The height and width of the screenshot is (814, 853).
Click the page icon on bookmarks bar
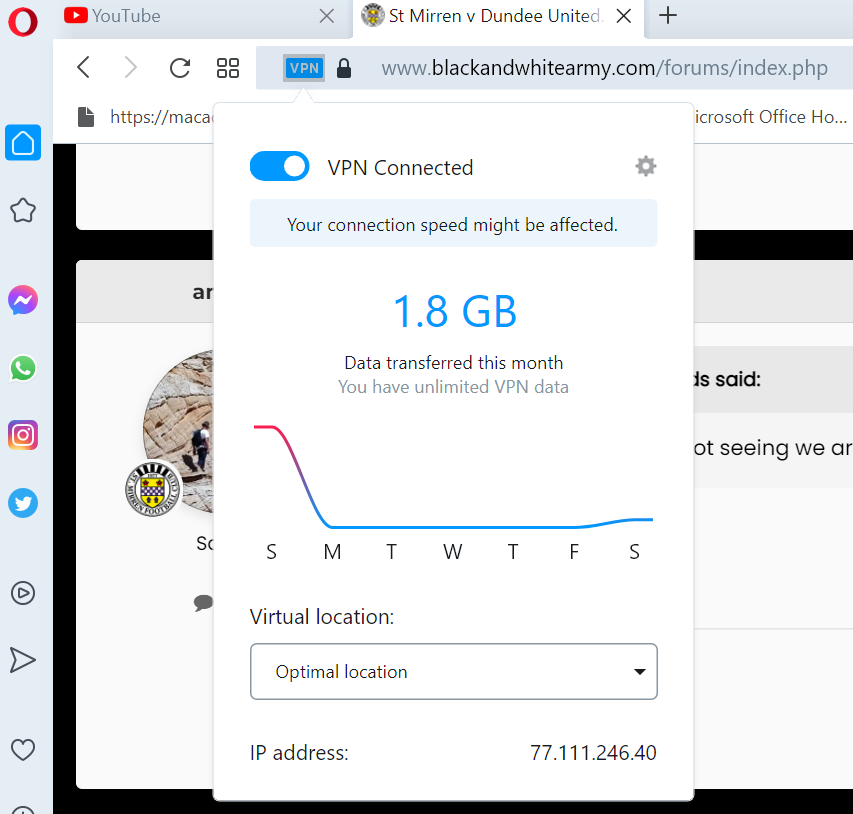coord(86,116)
